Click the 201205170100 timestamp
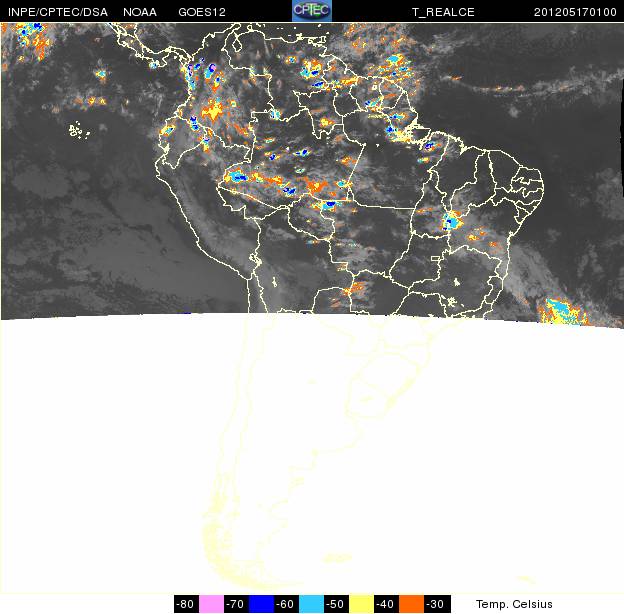 coord(575,12)
